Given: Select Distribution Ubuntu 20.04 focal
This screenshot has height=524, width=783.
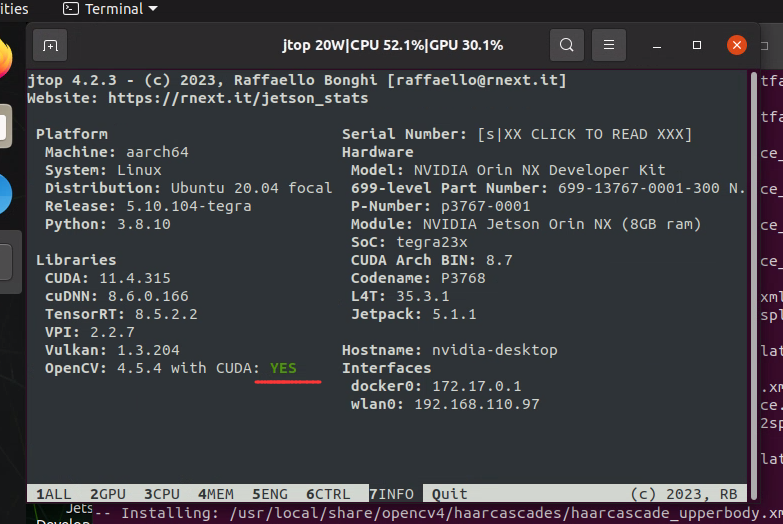Looking at the screenshot, I should pos(252,188).
